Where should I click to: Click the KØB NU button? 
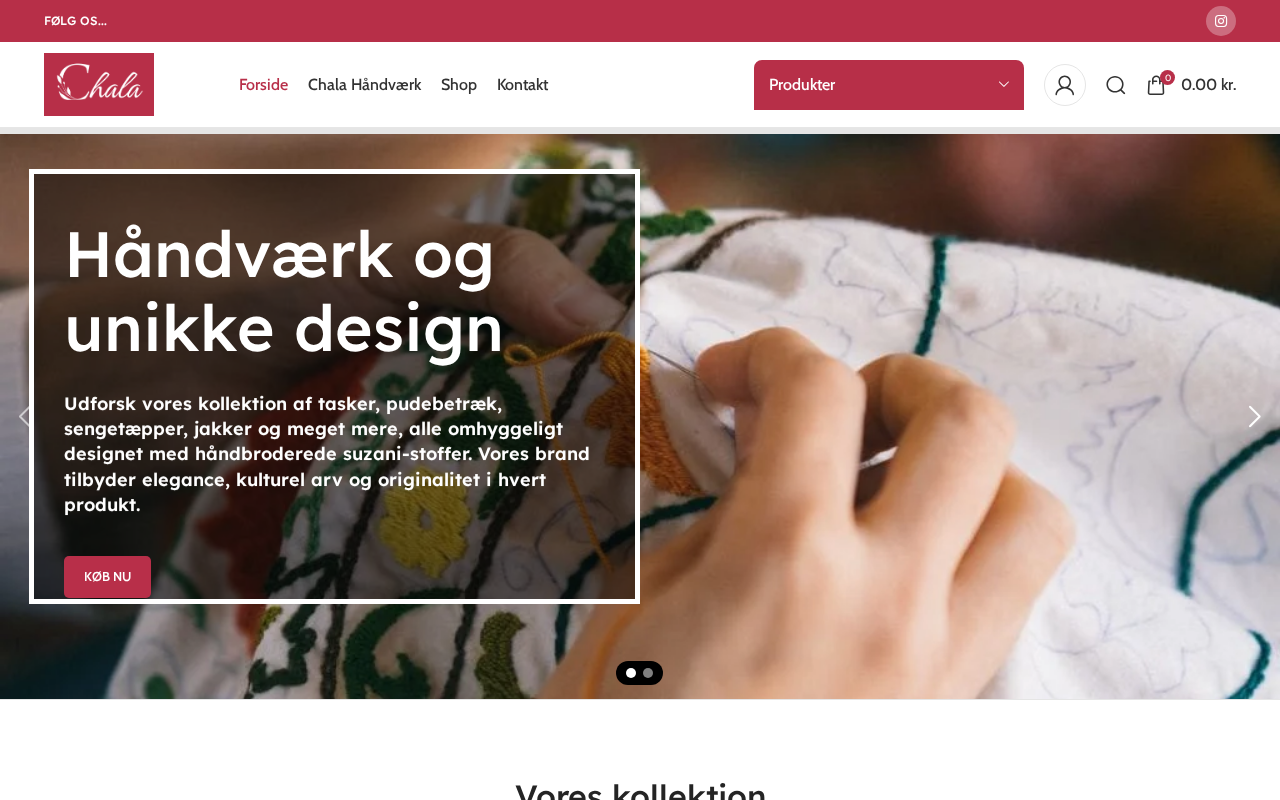coord(107,577)
